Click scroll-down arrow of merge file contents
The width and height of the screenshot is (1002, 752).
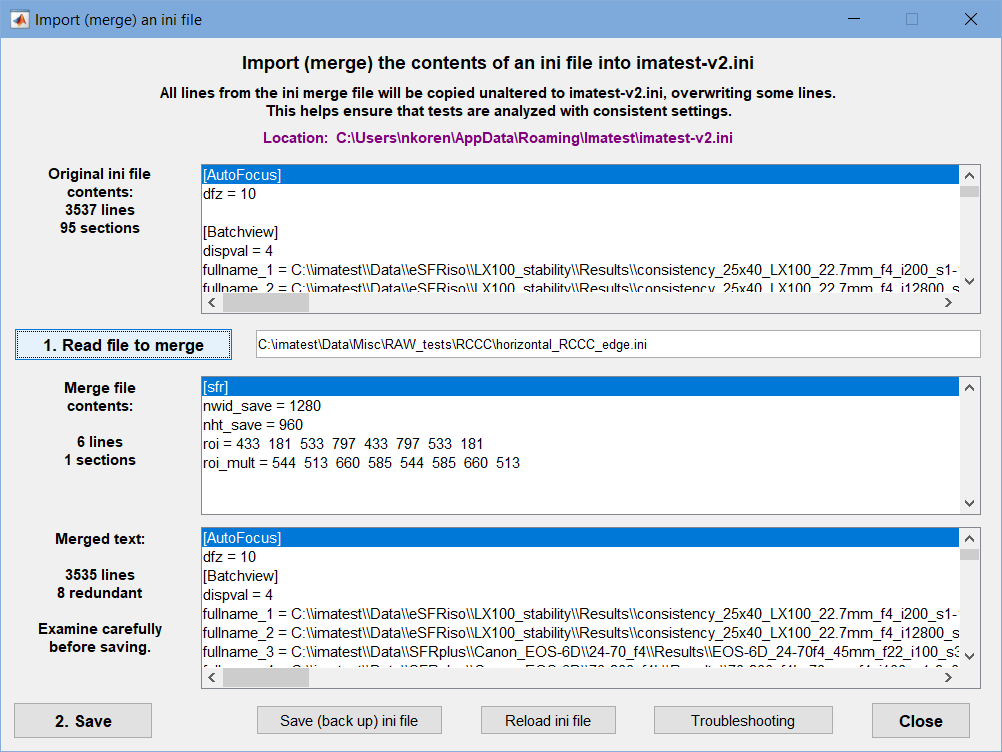pyautogui.click(x=969, y=503)
